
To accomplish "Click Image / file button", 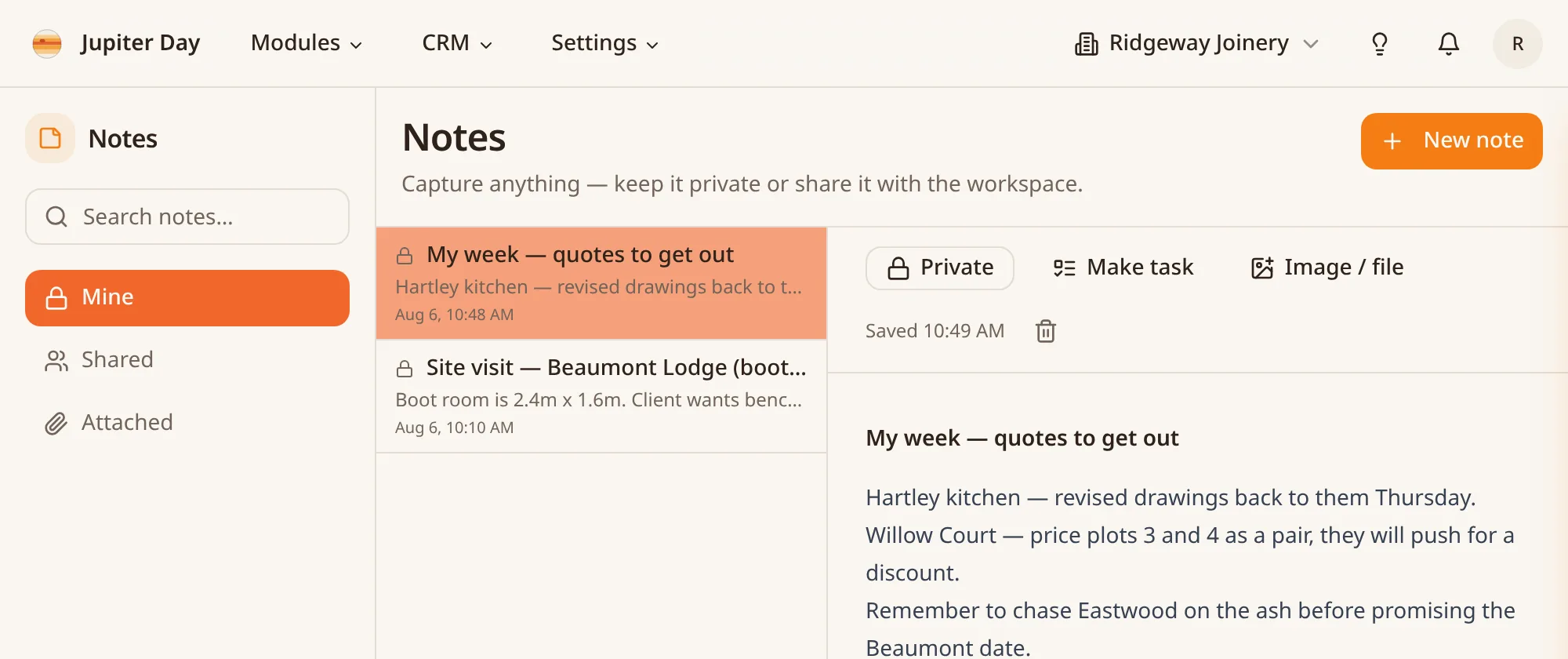I will point(1327,268).
